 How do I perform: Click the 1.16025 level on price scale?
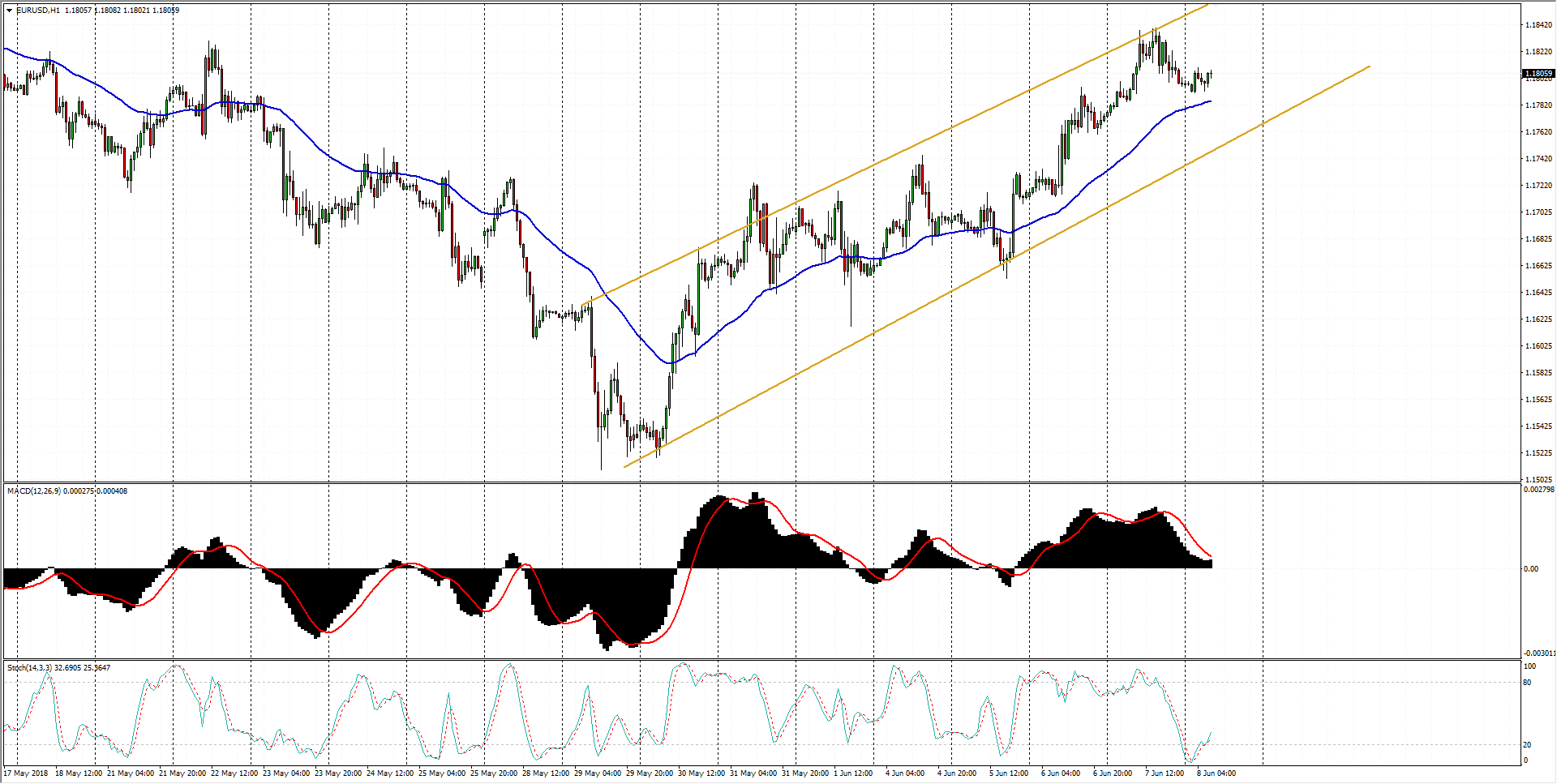(x=1538, y=346)
